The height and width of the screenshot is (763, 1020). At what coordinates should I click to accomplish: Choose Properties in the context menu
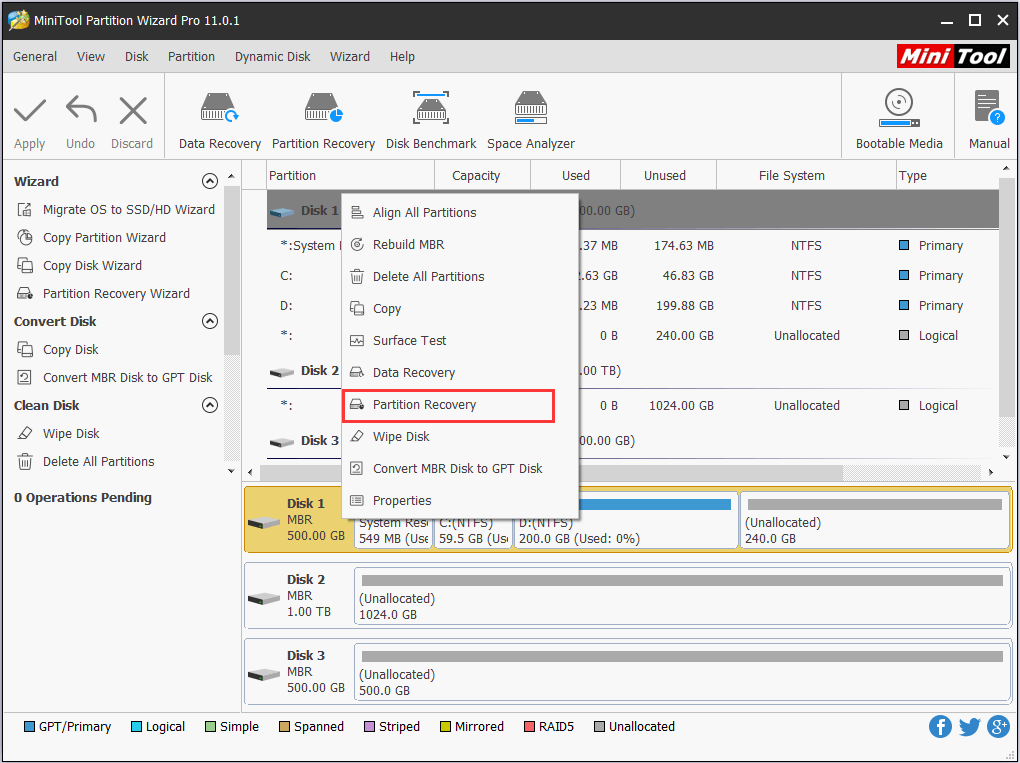(x=460, y=500)
